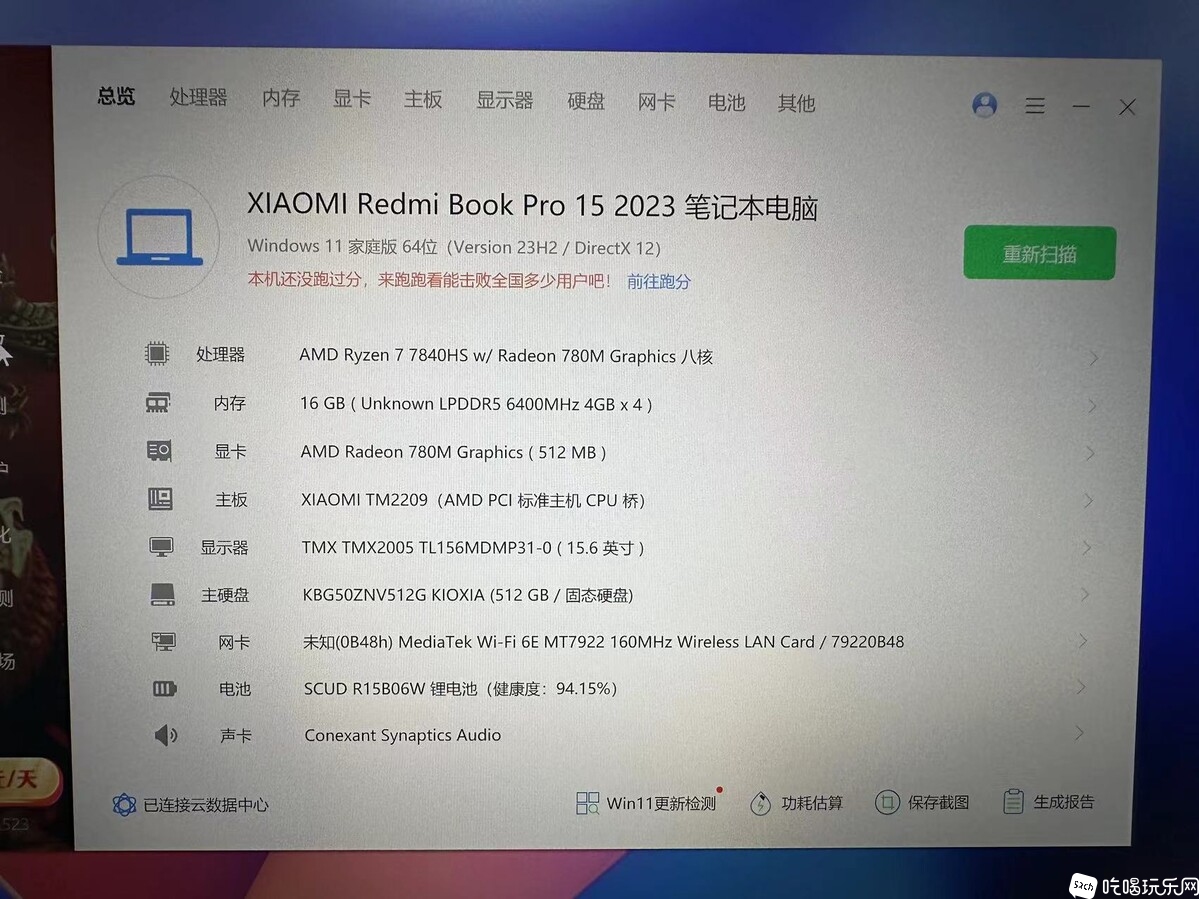
Task: Select Conexant Synaptics Audio text
Action: pos(402,735)
